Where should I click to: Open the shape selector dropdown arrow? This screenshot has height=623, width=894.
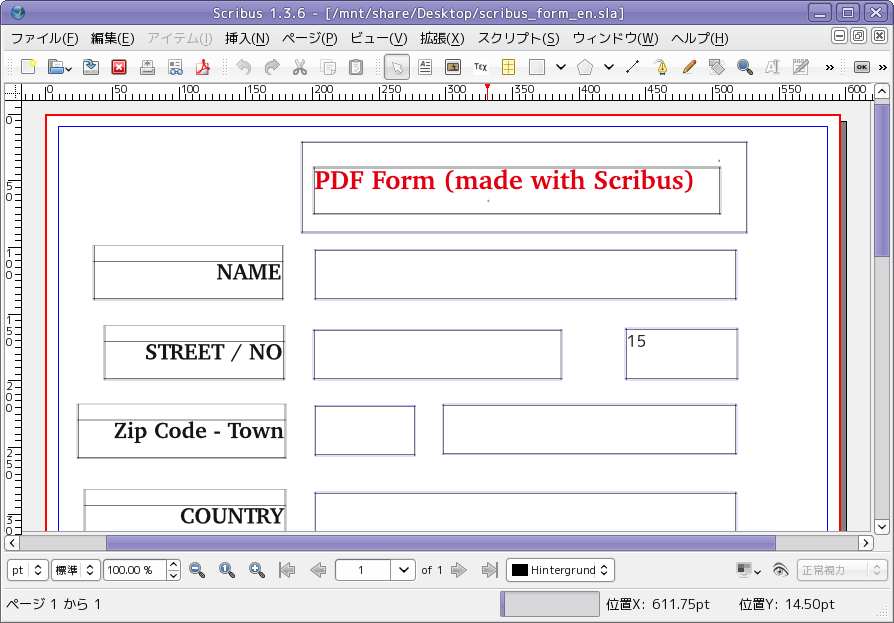click(x=561, y=67)
